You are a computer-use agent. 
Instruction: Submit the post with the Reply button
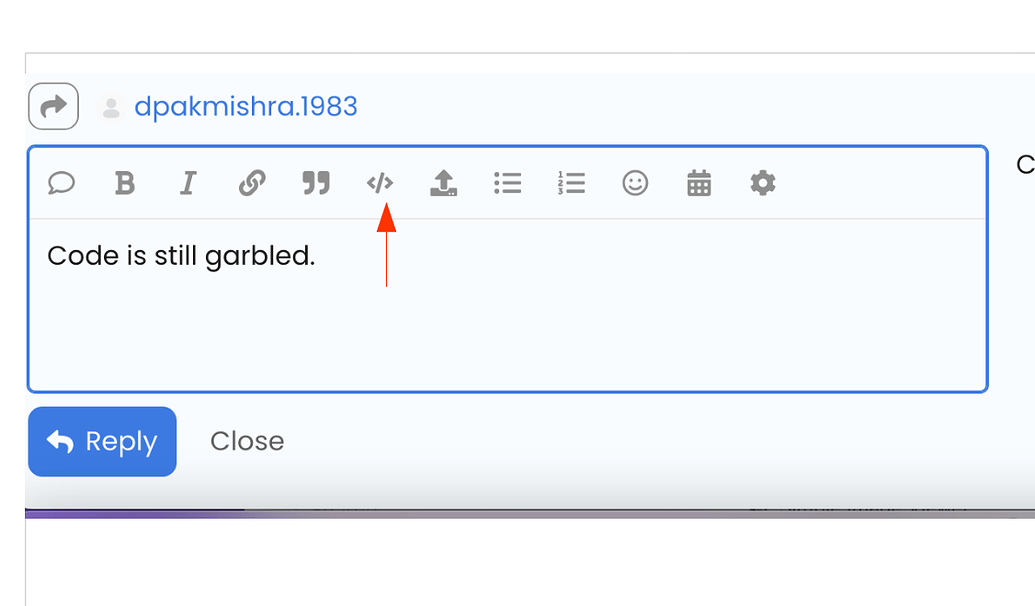(x=102, y=442)
